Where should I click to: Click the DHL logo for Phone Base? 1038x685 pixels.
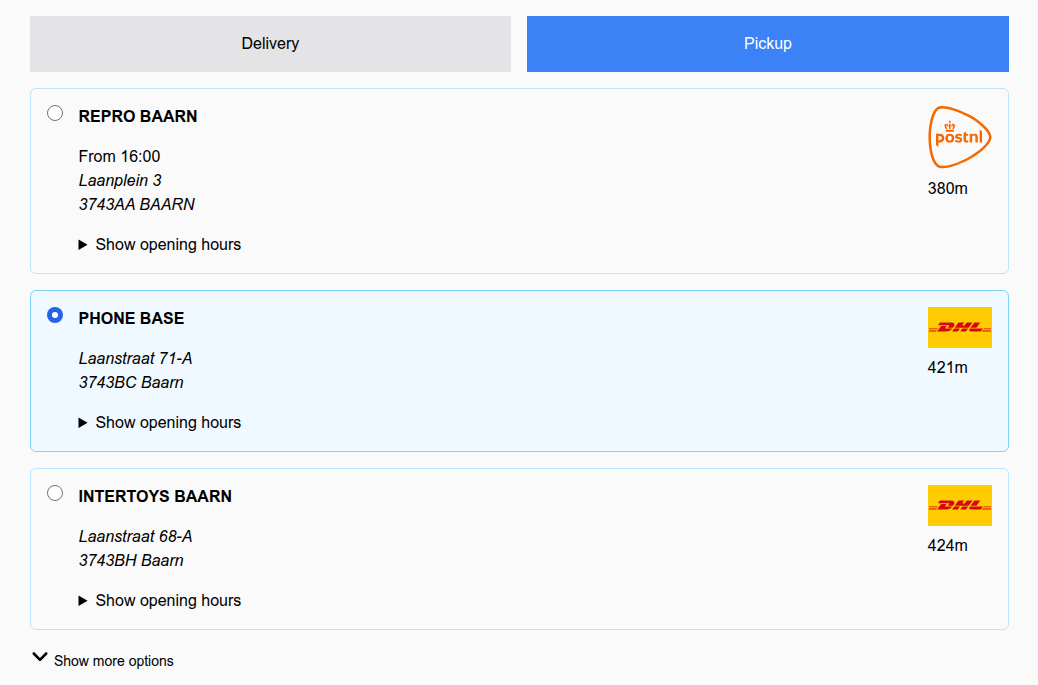coord(959,327)
